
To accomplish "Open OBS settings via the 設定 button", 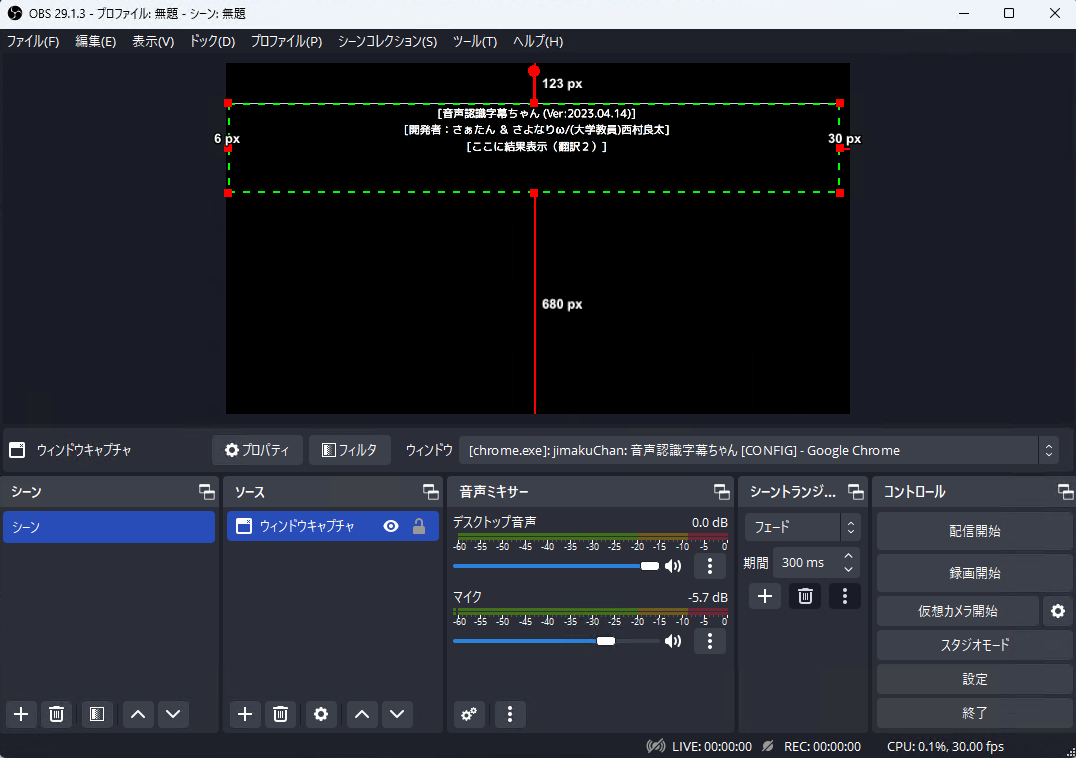I will (973, 679).
